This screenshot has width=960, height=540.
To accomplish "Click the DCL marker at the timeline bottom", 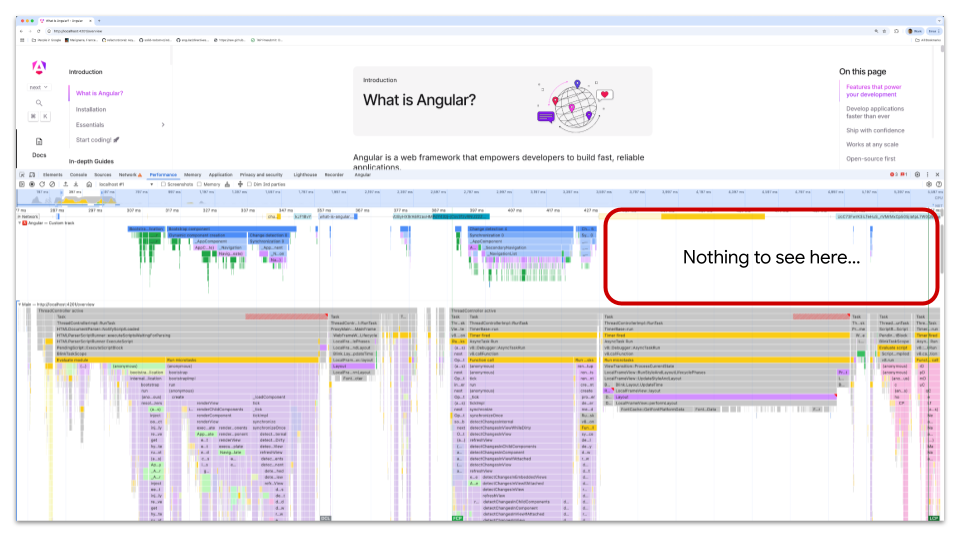I will pyautogui.click(x=326, y=519).
